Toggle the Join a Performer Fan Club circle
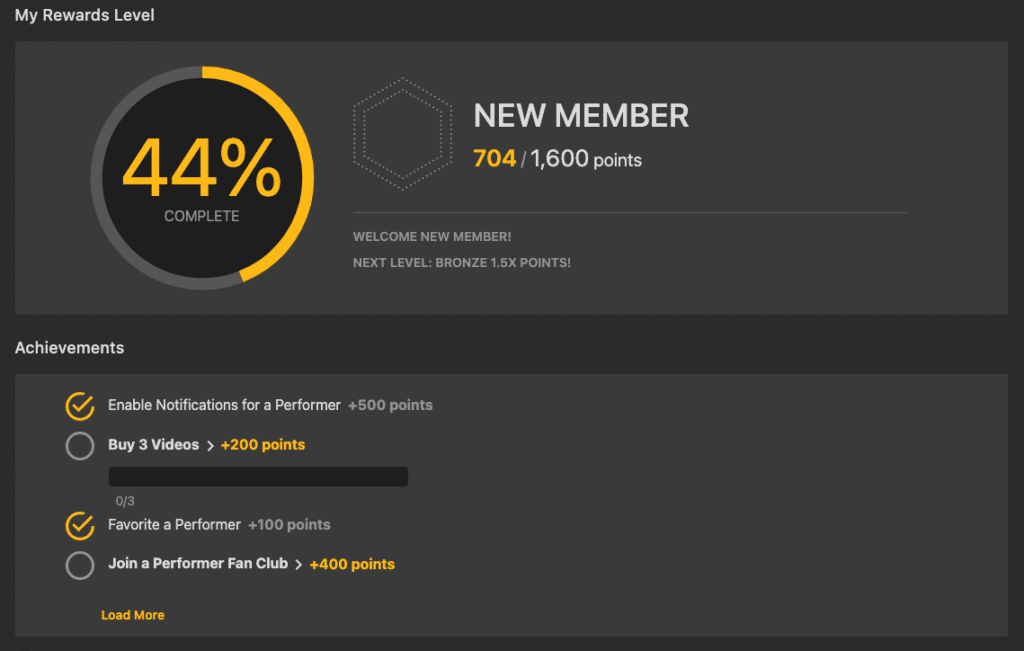The height and width of the screenshot is (651, 1024). tap(80, 565)
